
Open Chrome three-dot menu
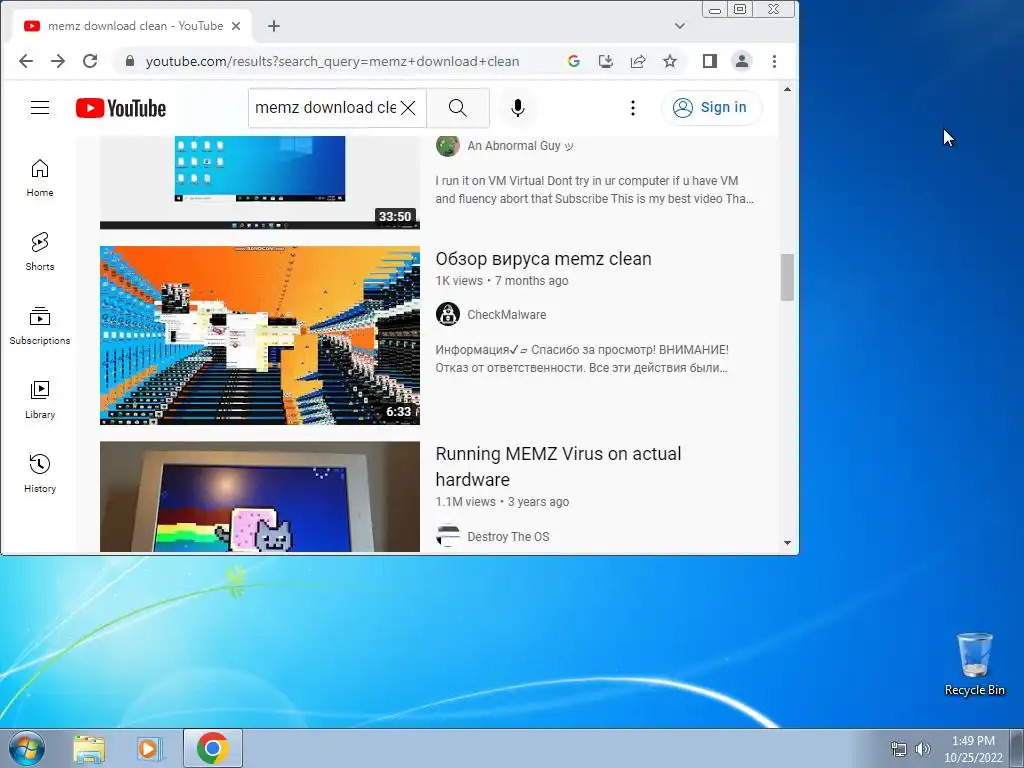pos(775,61)
